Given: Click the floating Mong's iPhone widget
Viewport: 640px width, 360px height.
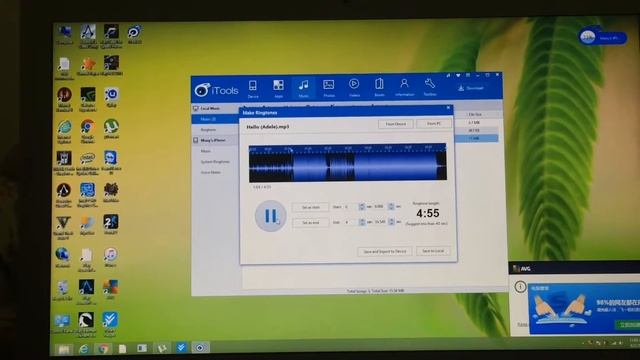Looking at the screenshot, I should [x=603, y=38].
